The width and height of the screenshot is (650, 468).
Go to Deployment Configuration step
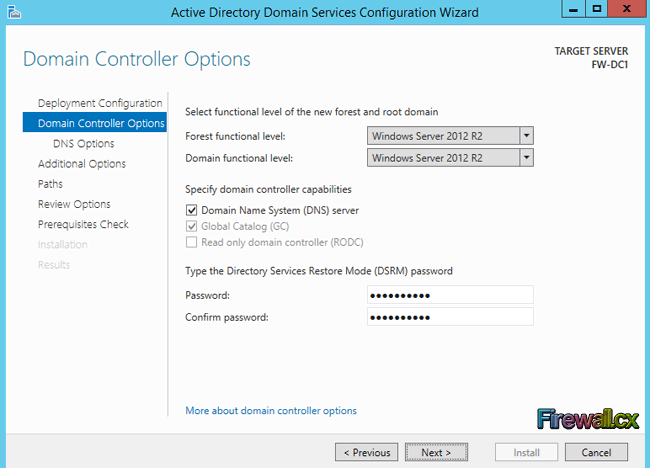click(x=100, y=103)
